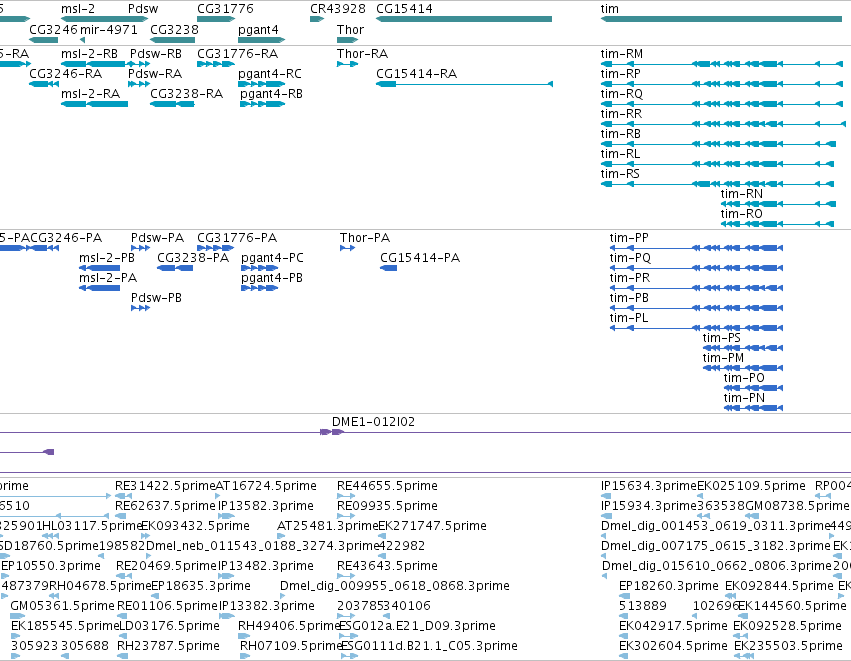
Task: Select the tim-RB transcript
Action: click(718, 144)
